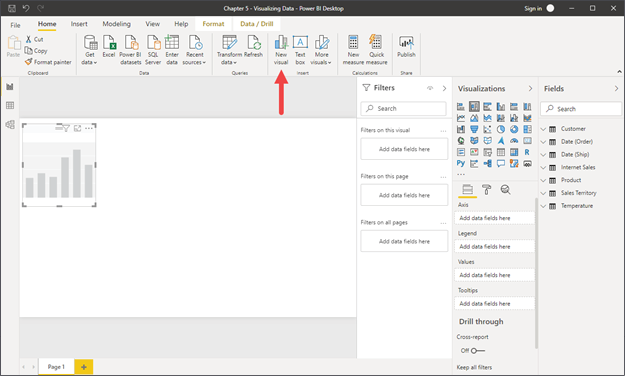Open the Excel data source button
This screenshot has width=625, height=376.
click(x=109, y=46)
